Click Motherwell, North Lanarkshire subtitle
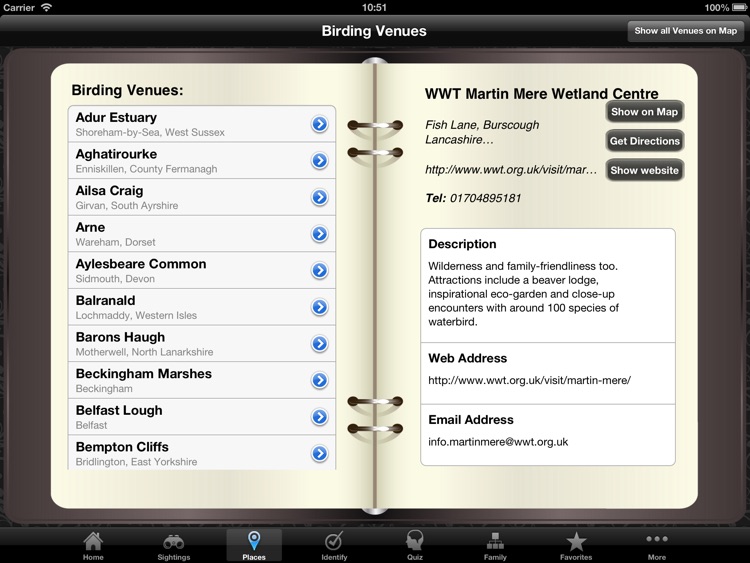This screenshot has width=750, height=563. (x=144, y=352)
